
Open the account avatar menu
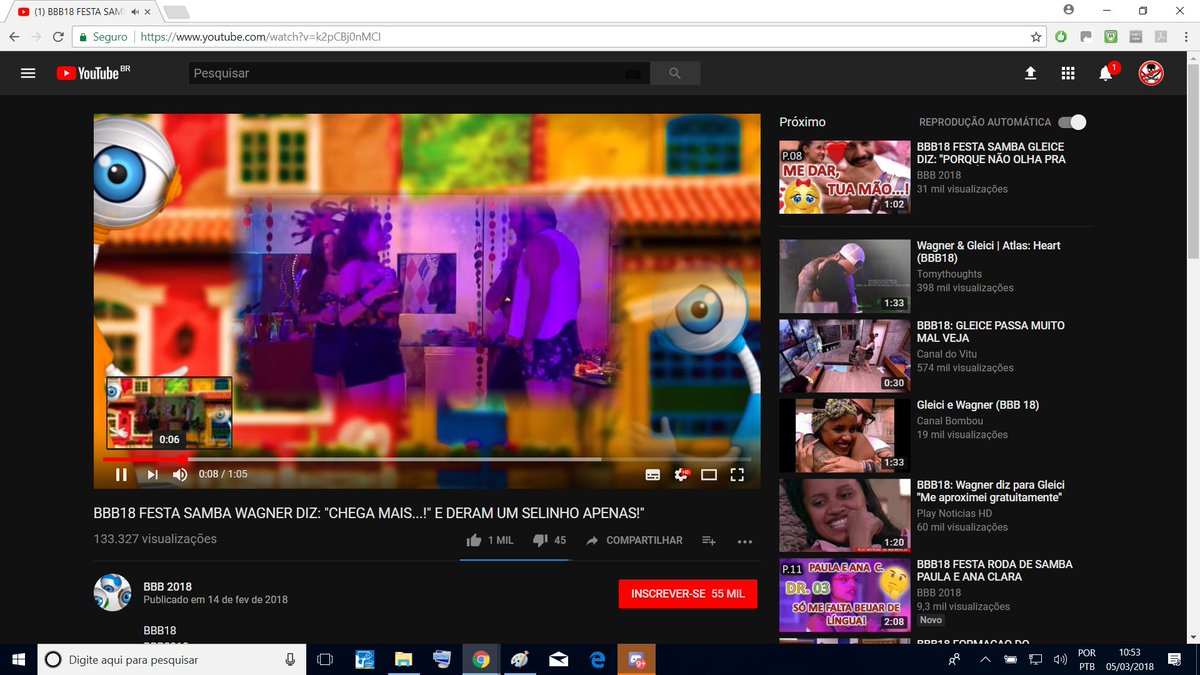click(x=1151, y=73)
